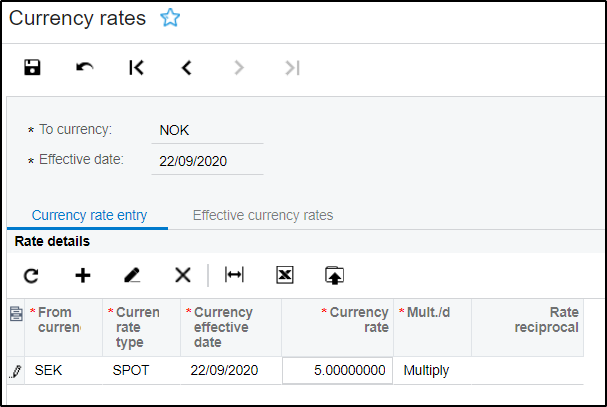Image resolution: width=607 pixels, height=407 pixels.
Task: Click the Undo arrow icon
Action: pyautogui.click(x=84, y=67)
